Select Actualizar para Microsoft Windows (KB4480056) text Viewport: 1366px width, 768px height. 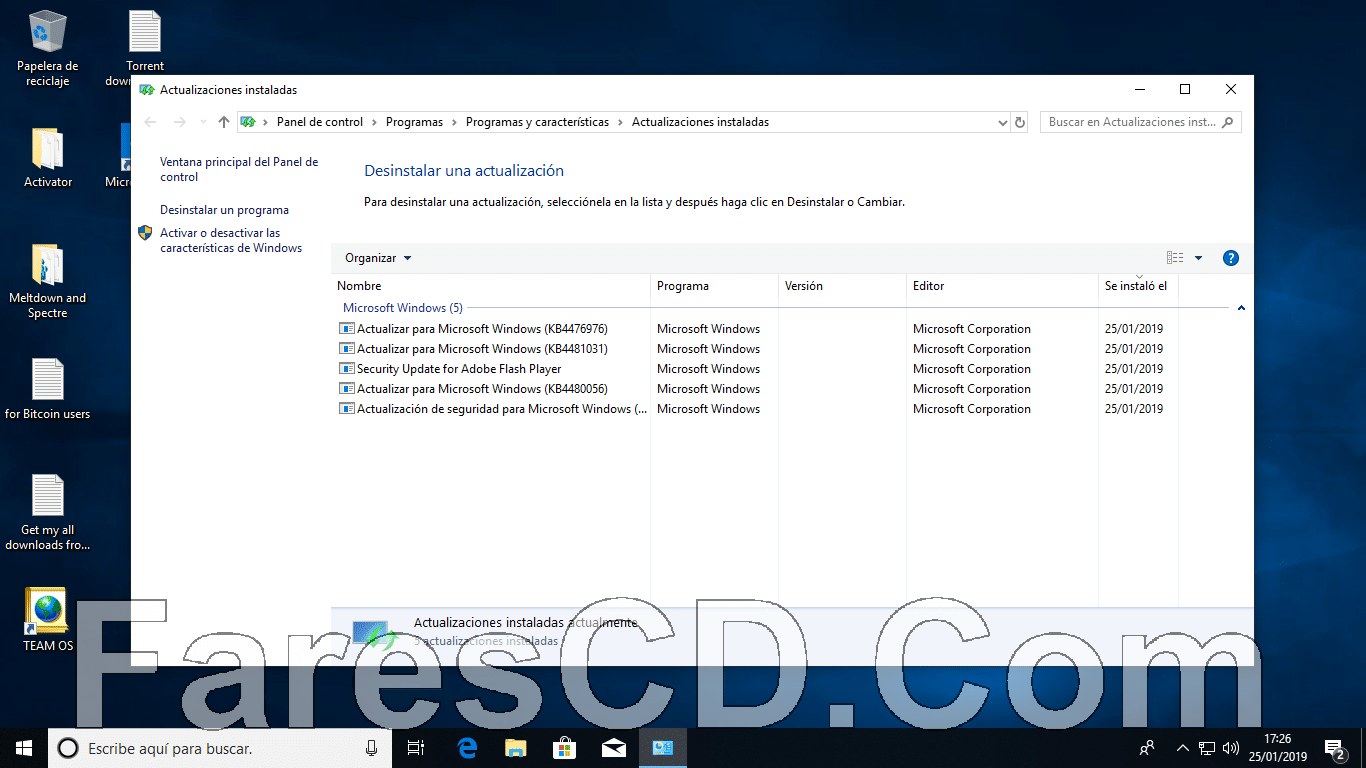(x=482, y=389)
